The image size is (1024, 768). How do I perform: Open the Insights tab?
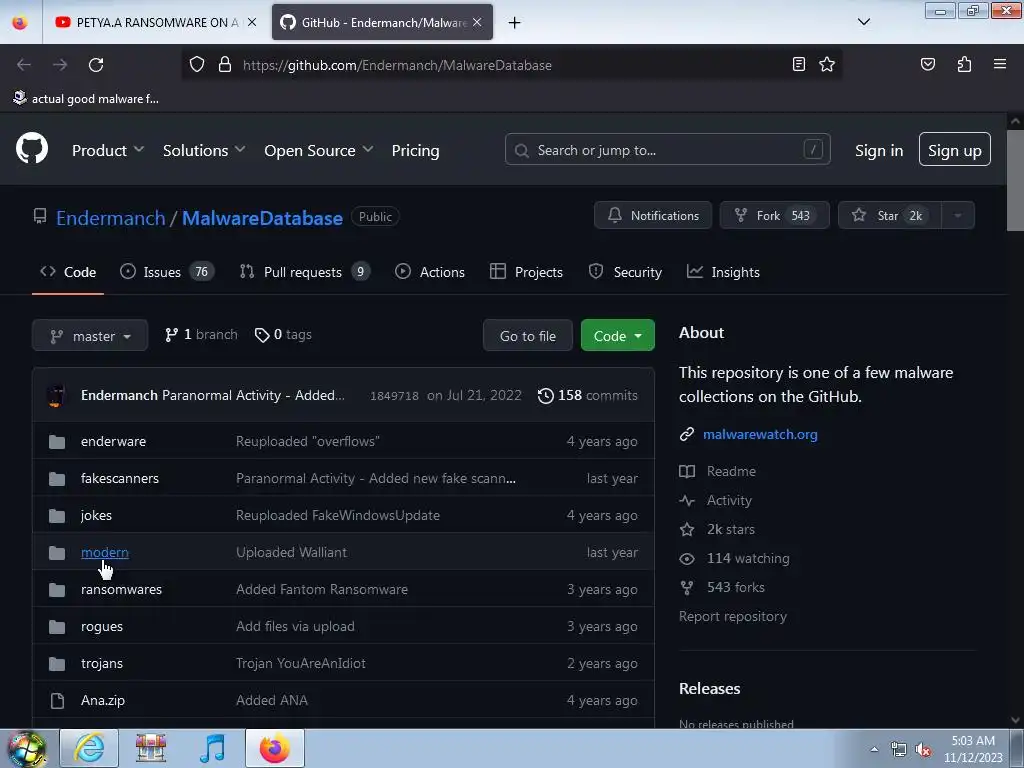[723, 272]
